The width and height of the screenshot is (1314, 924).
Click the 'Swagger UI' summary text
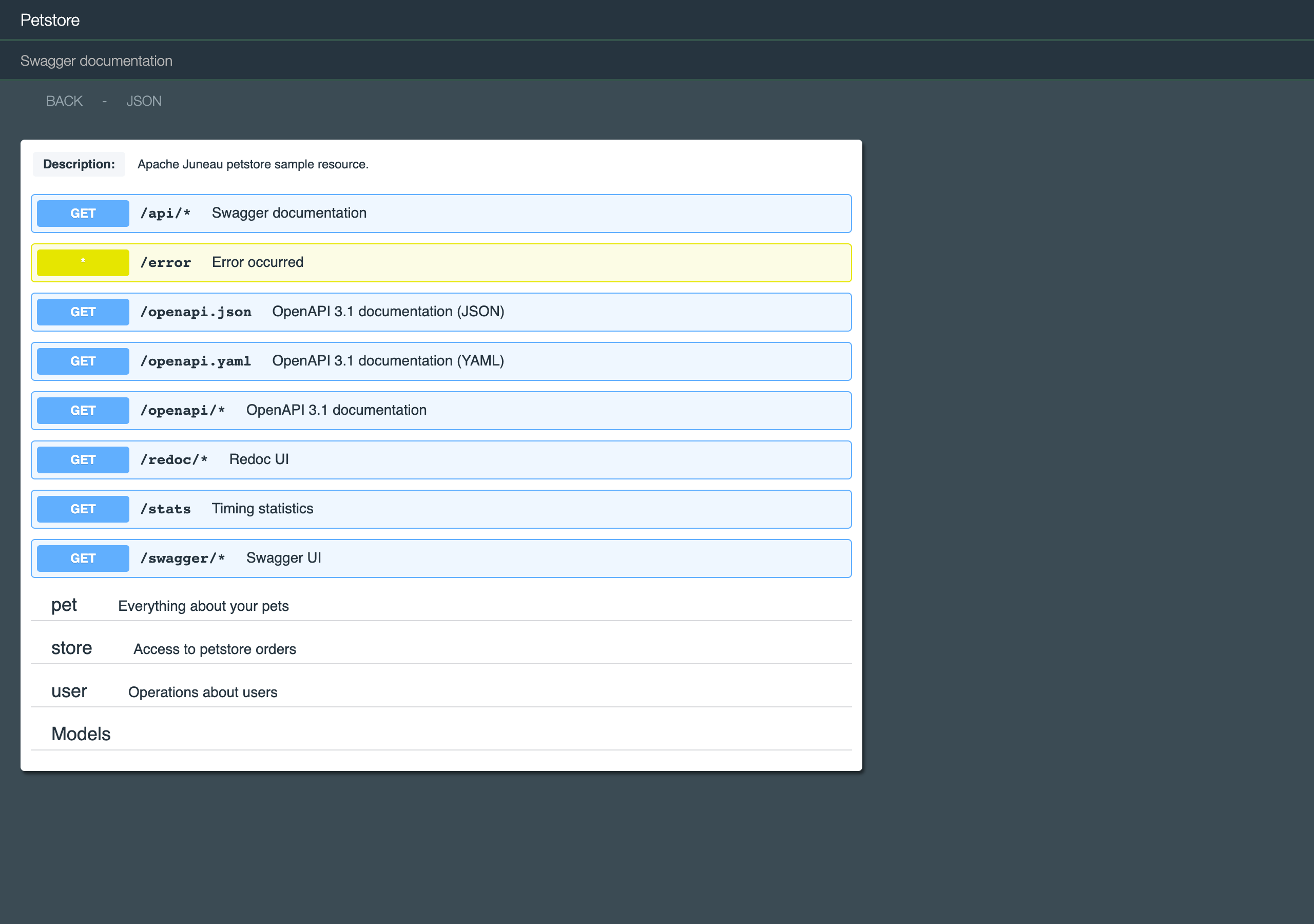[284, 557]
